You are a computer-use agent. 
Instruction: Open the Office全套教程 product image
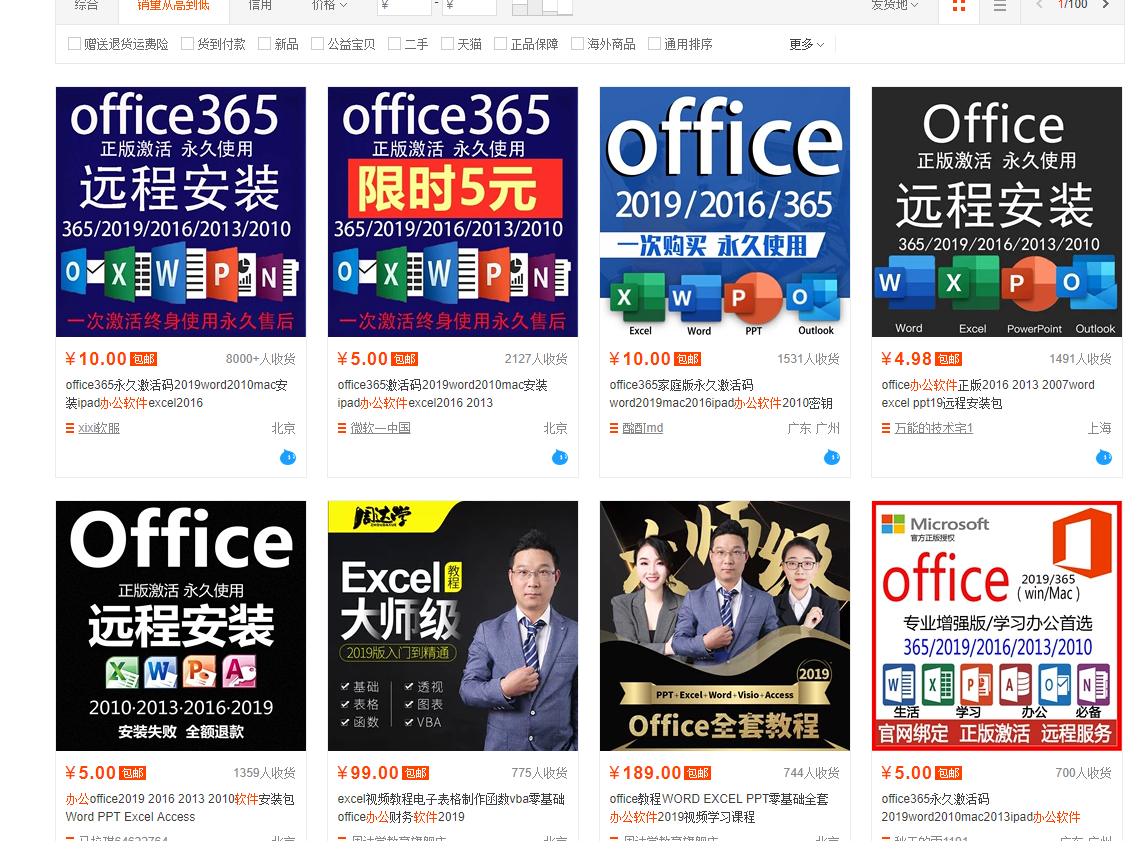(x=724, y=626)
